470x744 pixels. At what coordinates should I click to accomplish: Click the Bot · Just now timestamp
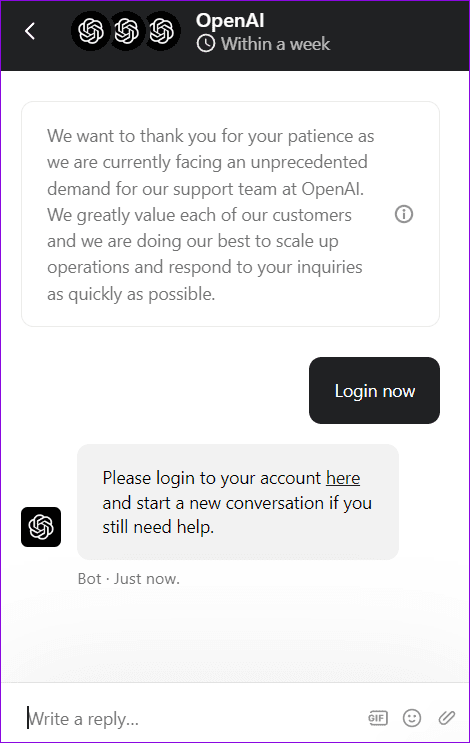pos(129,579)
